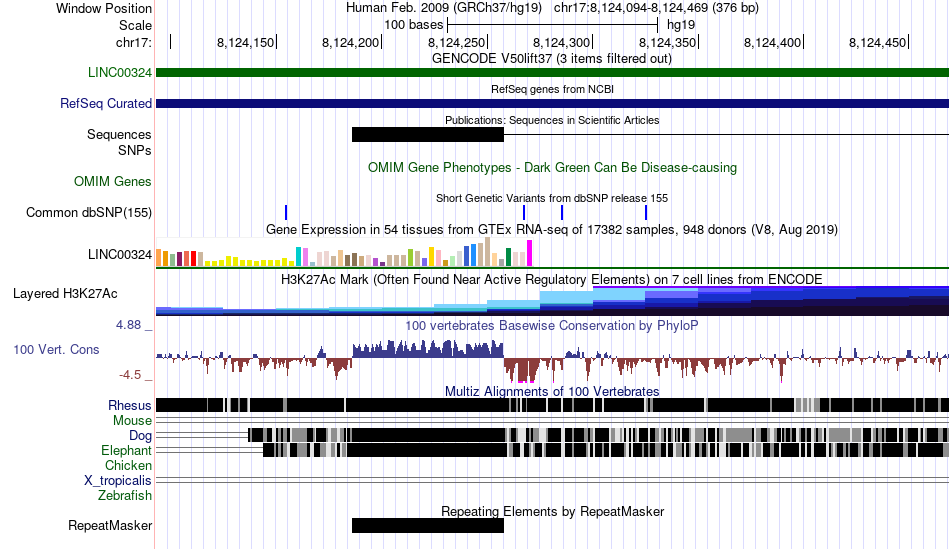
Task: Open the 100 Vert. Cons track label
Action: tap(56, 350)
